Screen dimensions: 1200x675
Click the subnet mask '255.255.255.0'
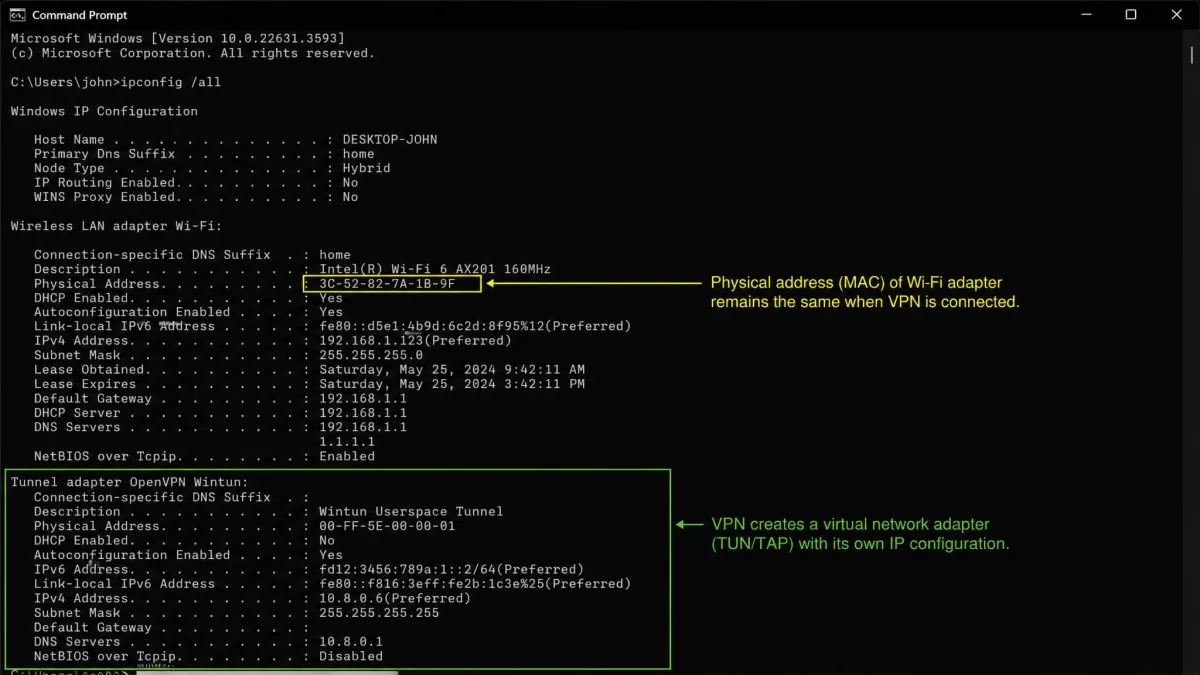(371, 355)
